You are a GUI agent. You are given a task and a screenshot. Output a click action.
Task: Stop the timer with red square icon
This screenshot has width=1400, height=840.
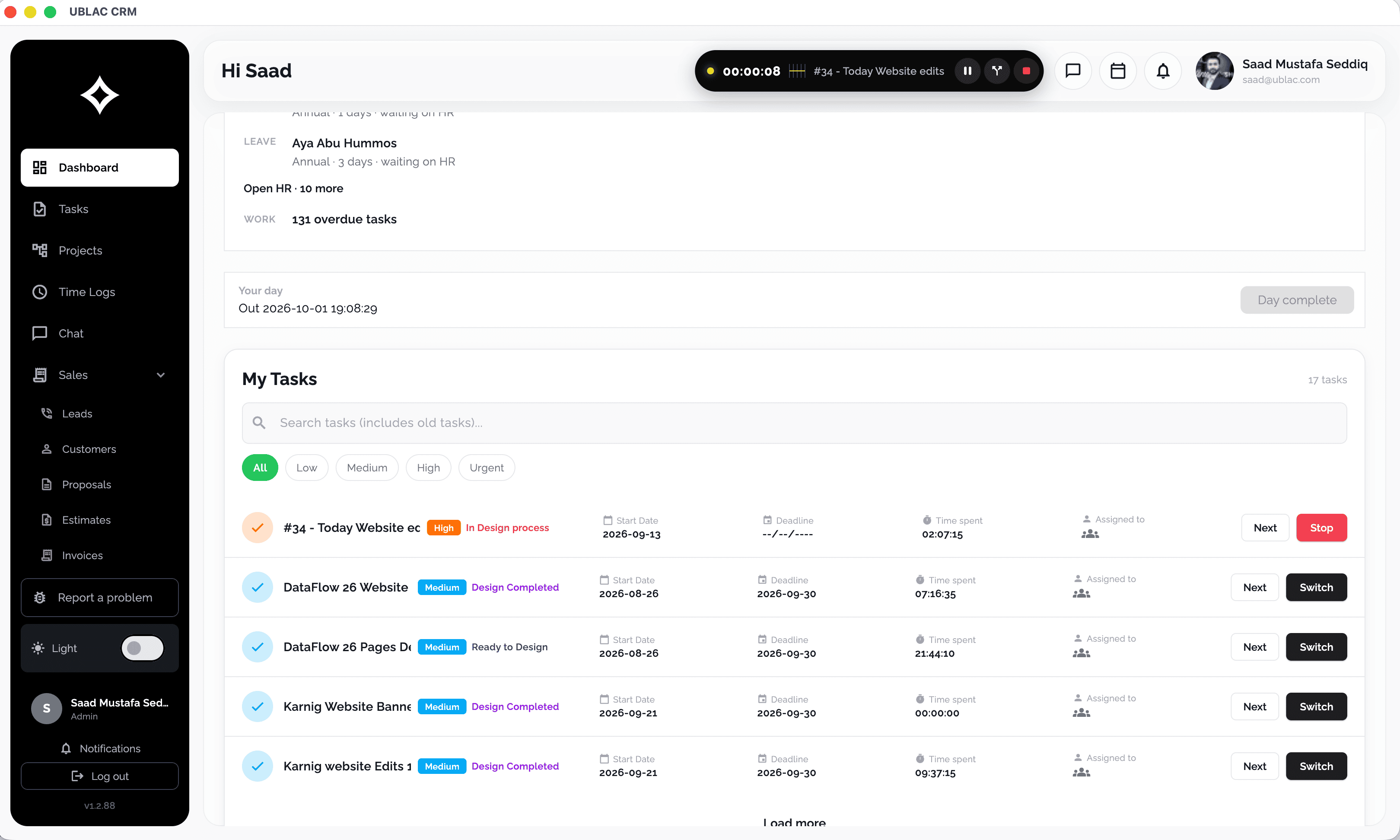[x=1026, y=71]
